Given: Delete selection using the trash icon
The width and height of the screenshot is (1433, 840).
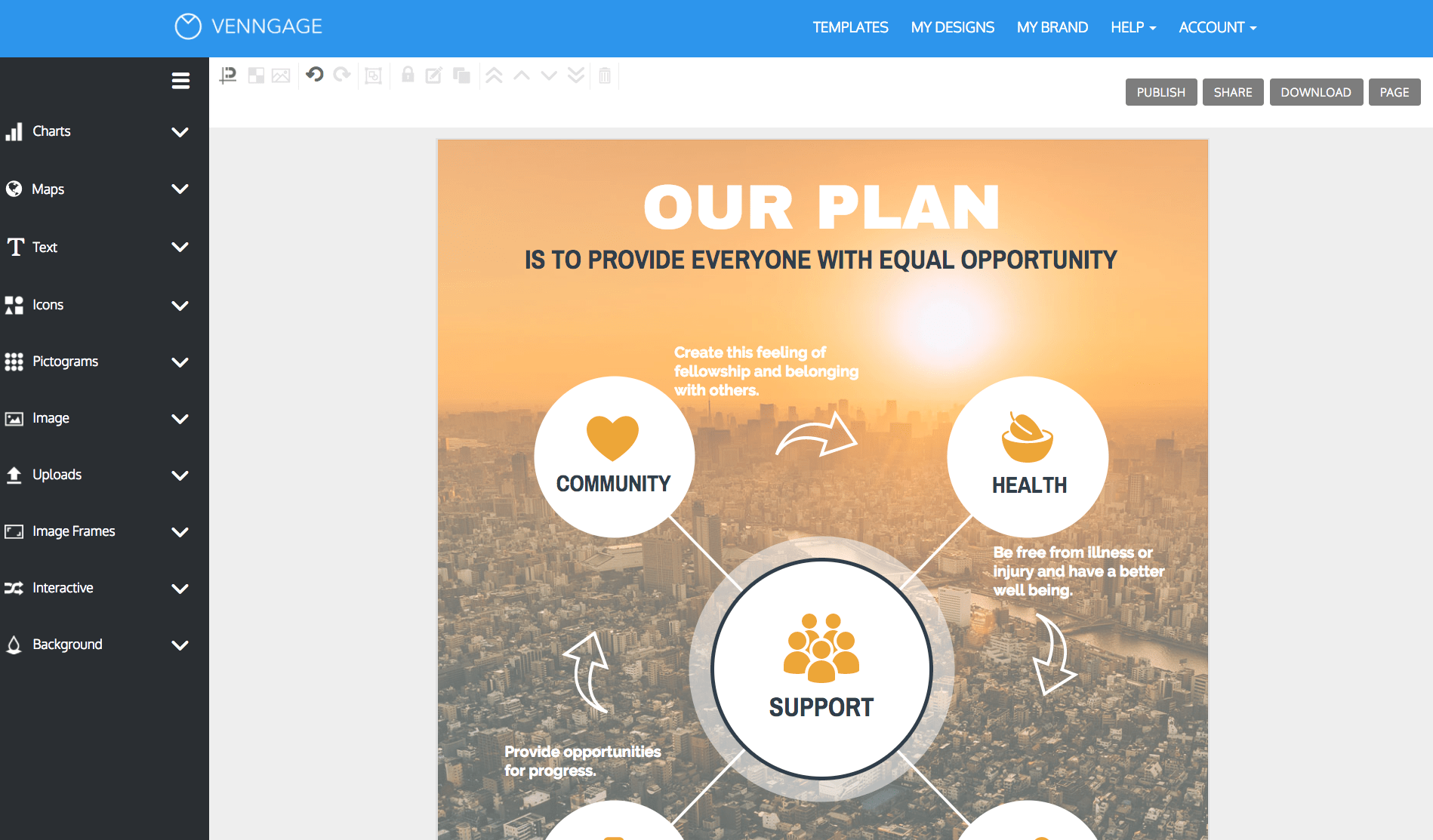Looking at the screenshot, I should click(x=605, y=75).
